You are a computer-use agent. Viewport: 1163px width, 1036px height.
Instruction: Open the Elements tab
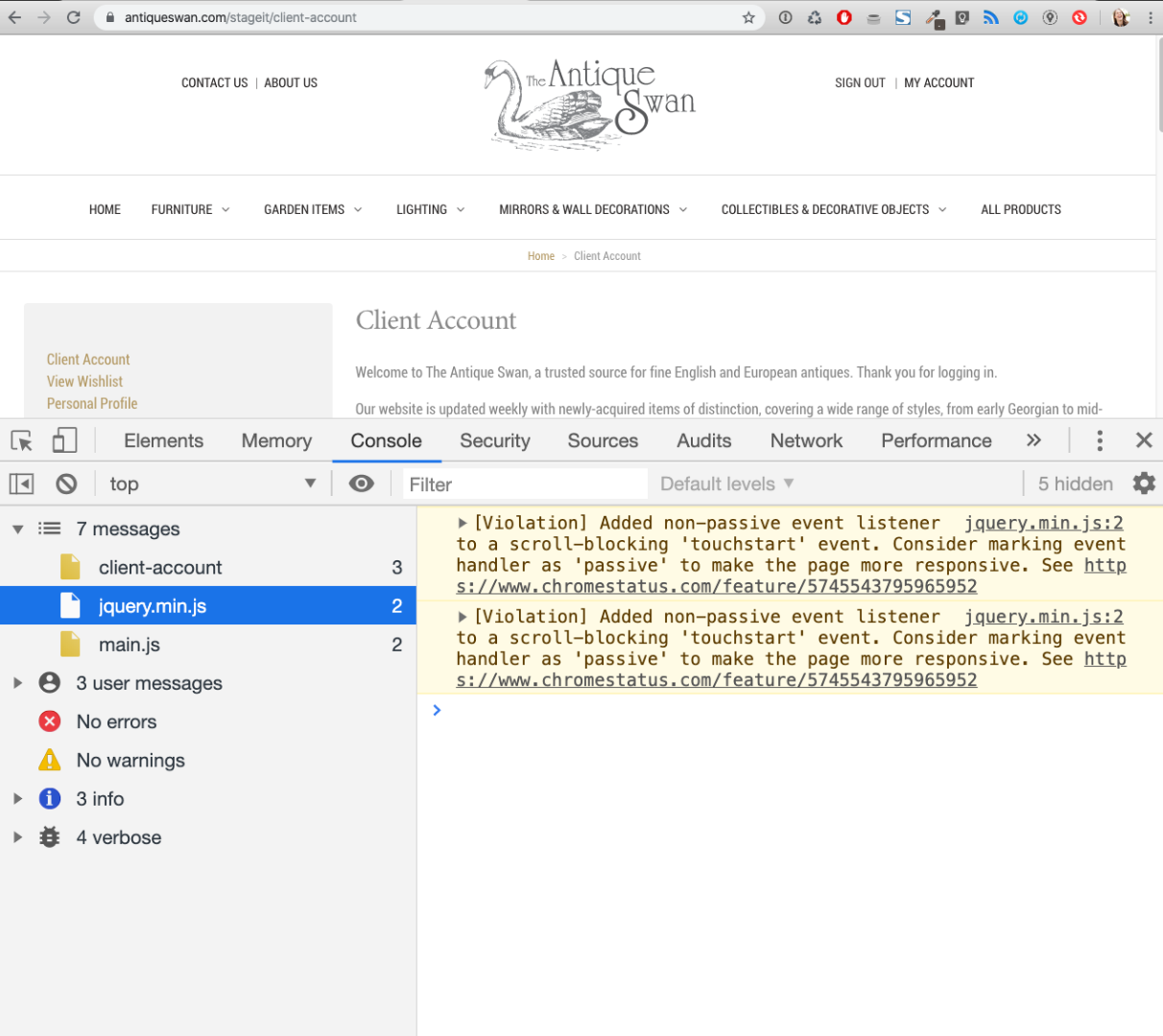click(163, 440)
